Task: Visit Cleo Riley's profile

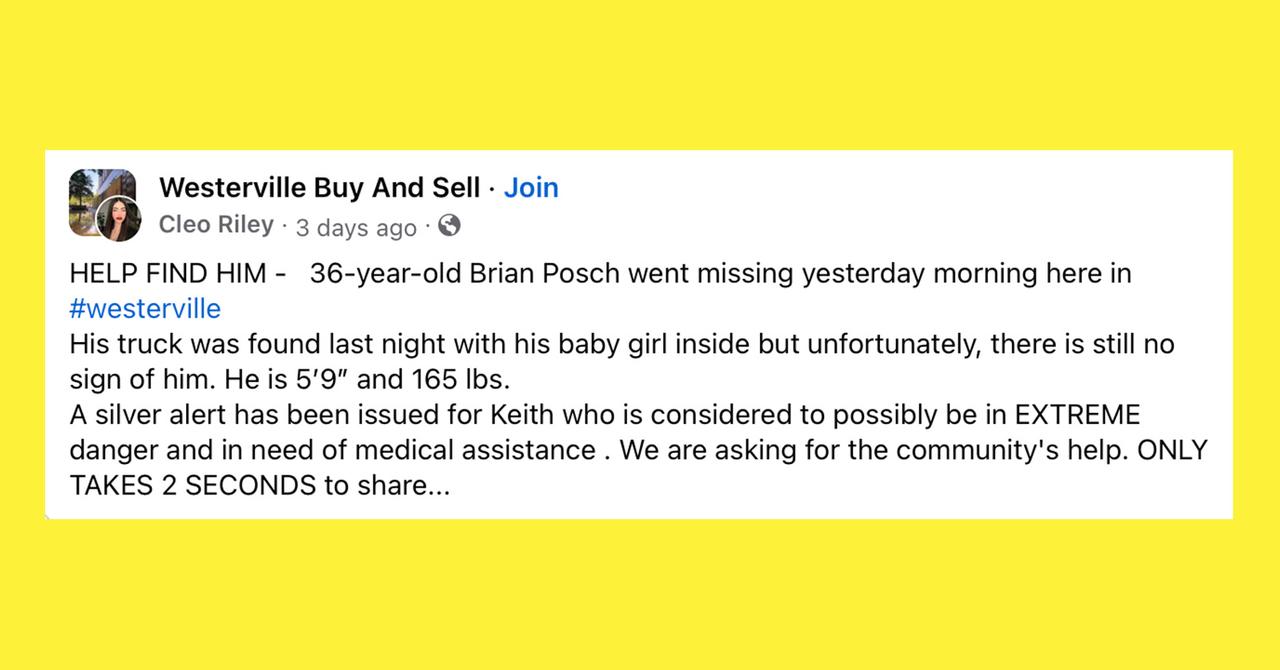Action: [x=216, y=225]
